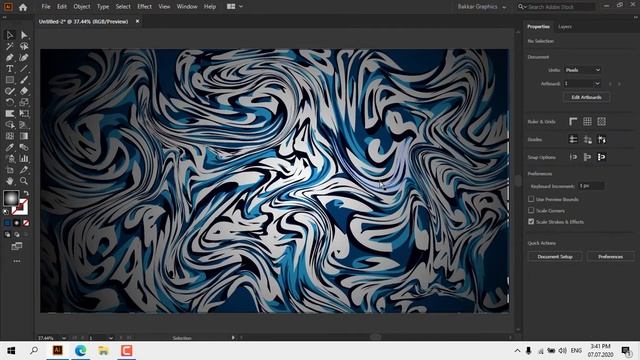Open Arrange Documents dropdown
This screenshot has width=640, height=360.
pyautogui.click(x=235, y=7)
